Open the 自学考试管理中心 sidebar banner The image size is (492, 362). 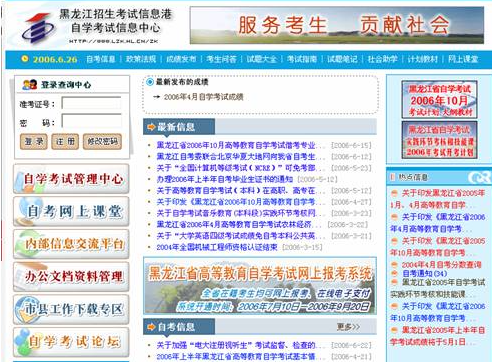tap(71, 179)
